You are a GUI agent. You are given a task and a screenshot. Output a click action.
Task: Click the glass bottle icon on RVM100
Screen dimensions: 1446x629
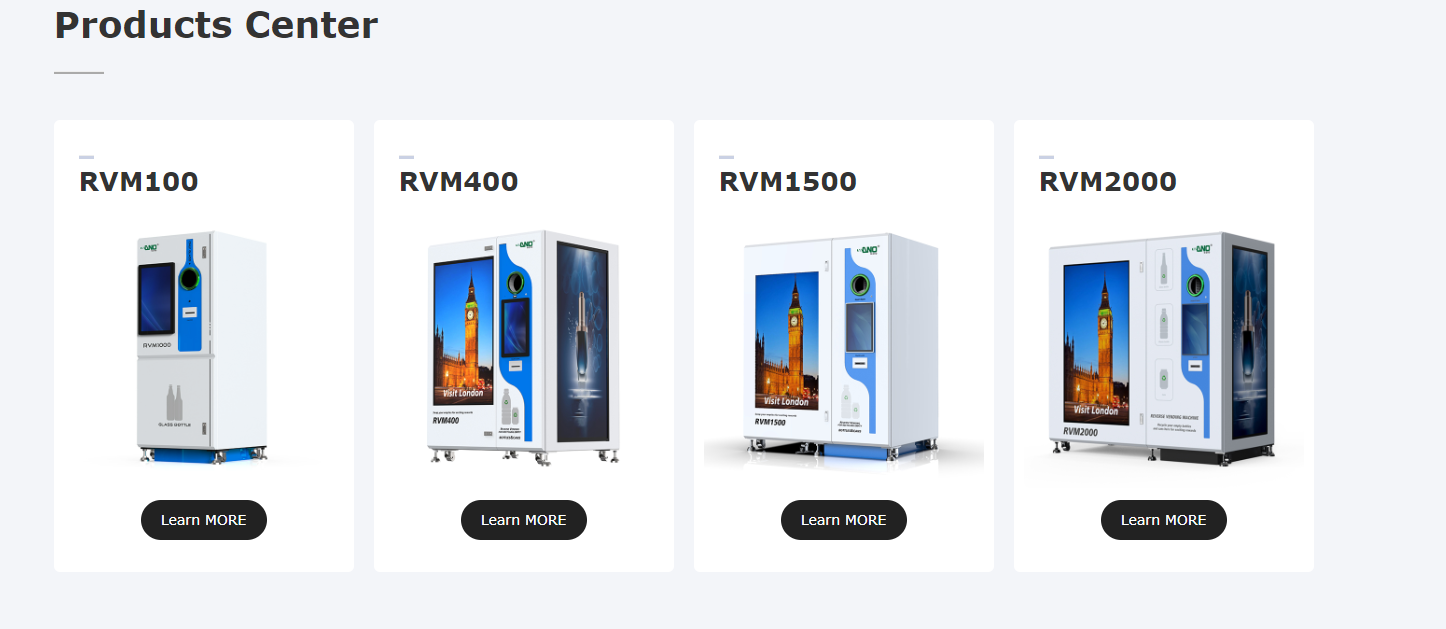point(174,403)
